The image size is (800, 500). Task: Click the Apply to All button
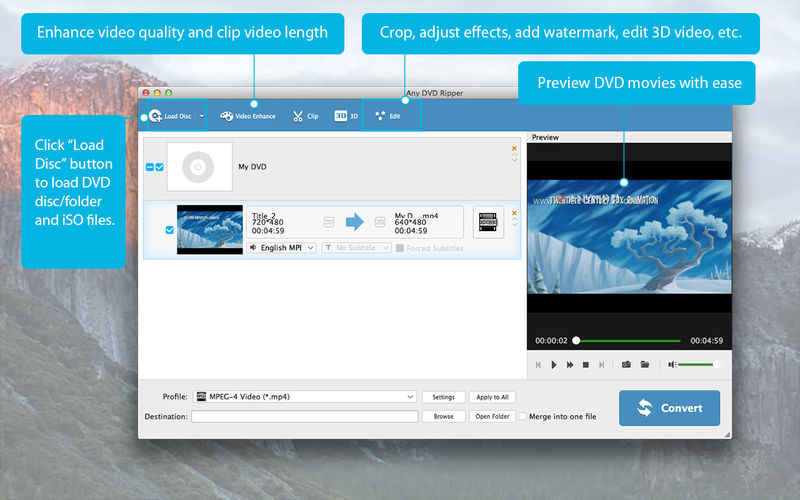(x=492, y=397)
